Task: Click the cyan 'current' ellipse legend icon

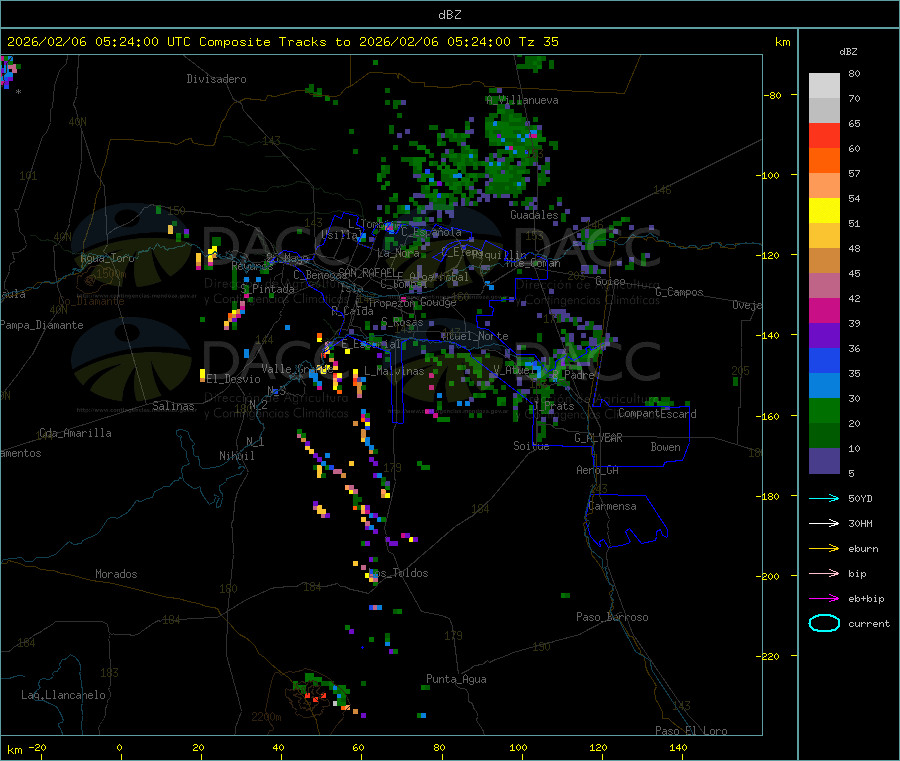Action: (x=824, y=623)
